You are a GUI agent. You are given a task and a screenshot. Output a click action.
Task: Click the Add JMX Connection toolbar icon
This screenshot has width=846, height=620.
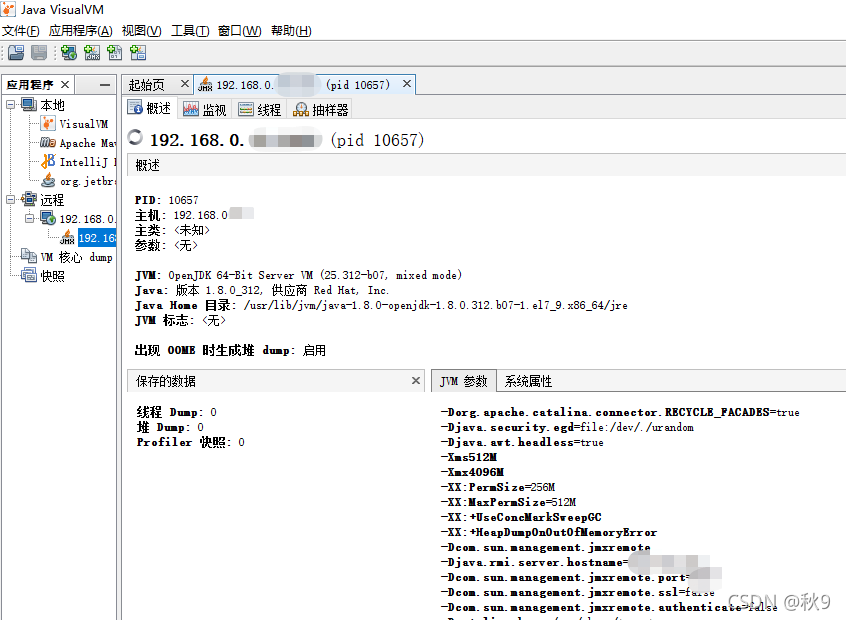[92, 52]
